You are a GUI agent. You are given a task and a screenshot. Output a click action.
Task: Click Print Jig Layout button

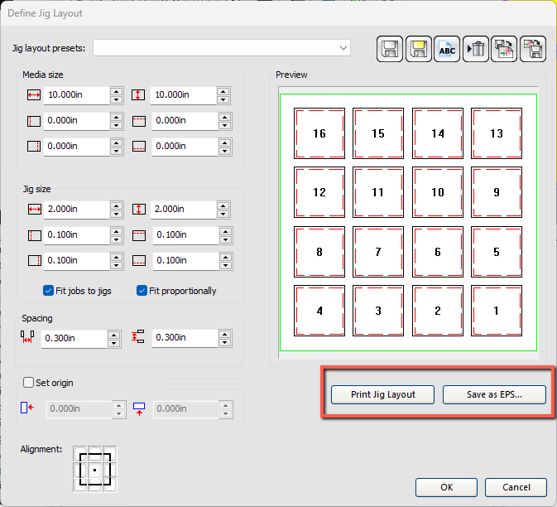tap(383, 394)
